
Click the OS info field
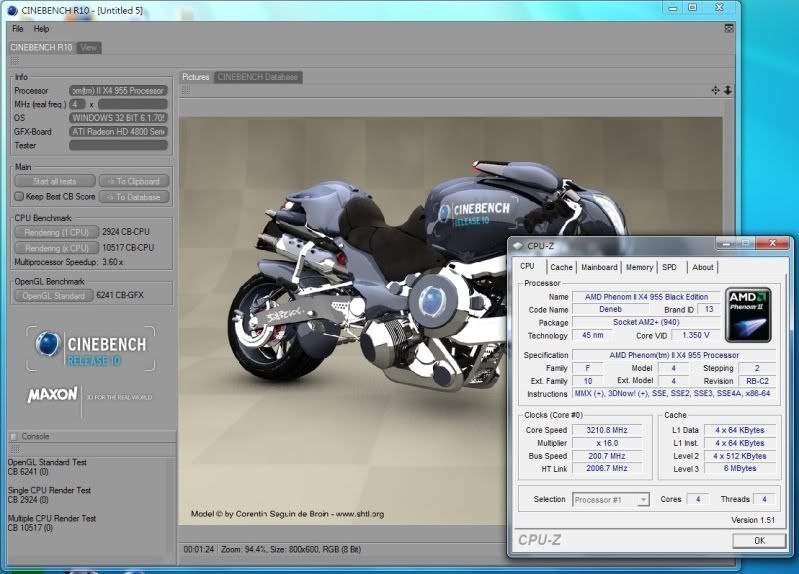[x=118, y=118]
